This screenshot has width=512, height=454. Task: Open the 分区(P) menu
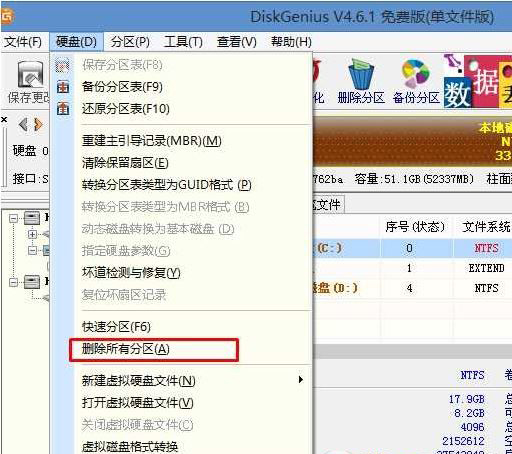pos(130,42)
